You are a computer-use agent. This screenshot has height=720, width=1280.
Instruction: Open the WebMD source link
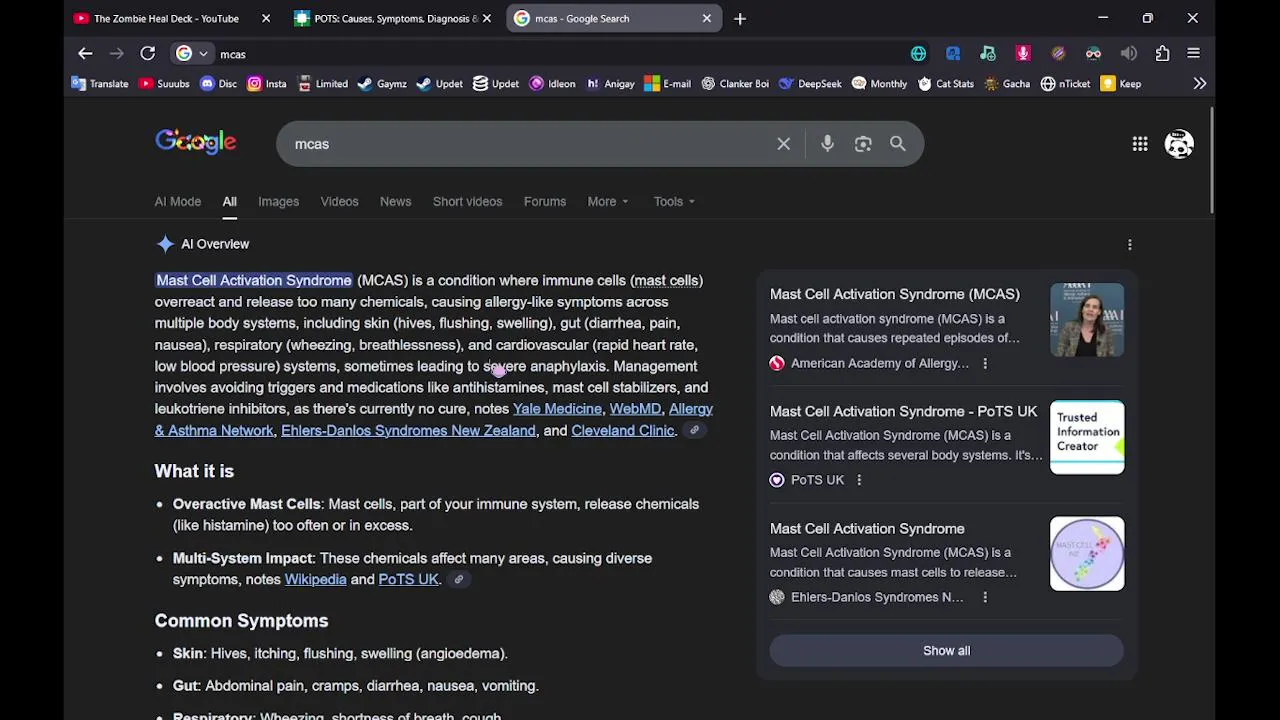[635, 409]
